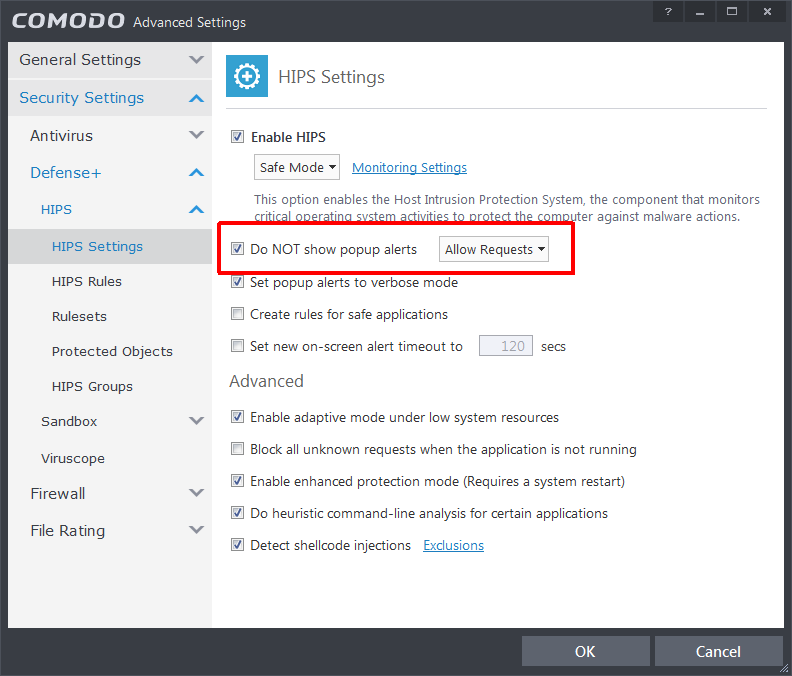Open the Allow Requests dropdown
792x676 pixels.
point(493,249)
